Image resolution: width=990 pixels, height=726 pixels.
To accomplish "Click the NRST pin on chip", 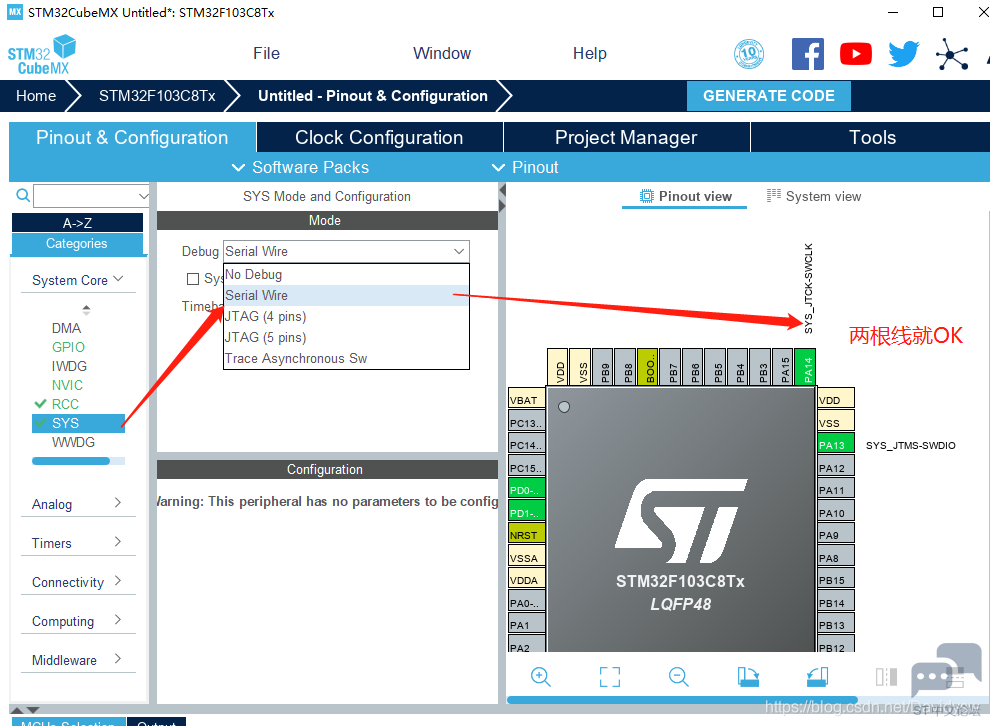I will [x=527, y=535].
